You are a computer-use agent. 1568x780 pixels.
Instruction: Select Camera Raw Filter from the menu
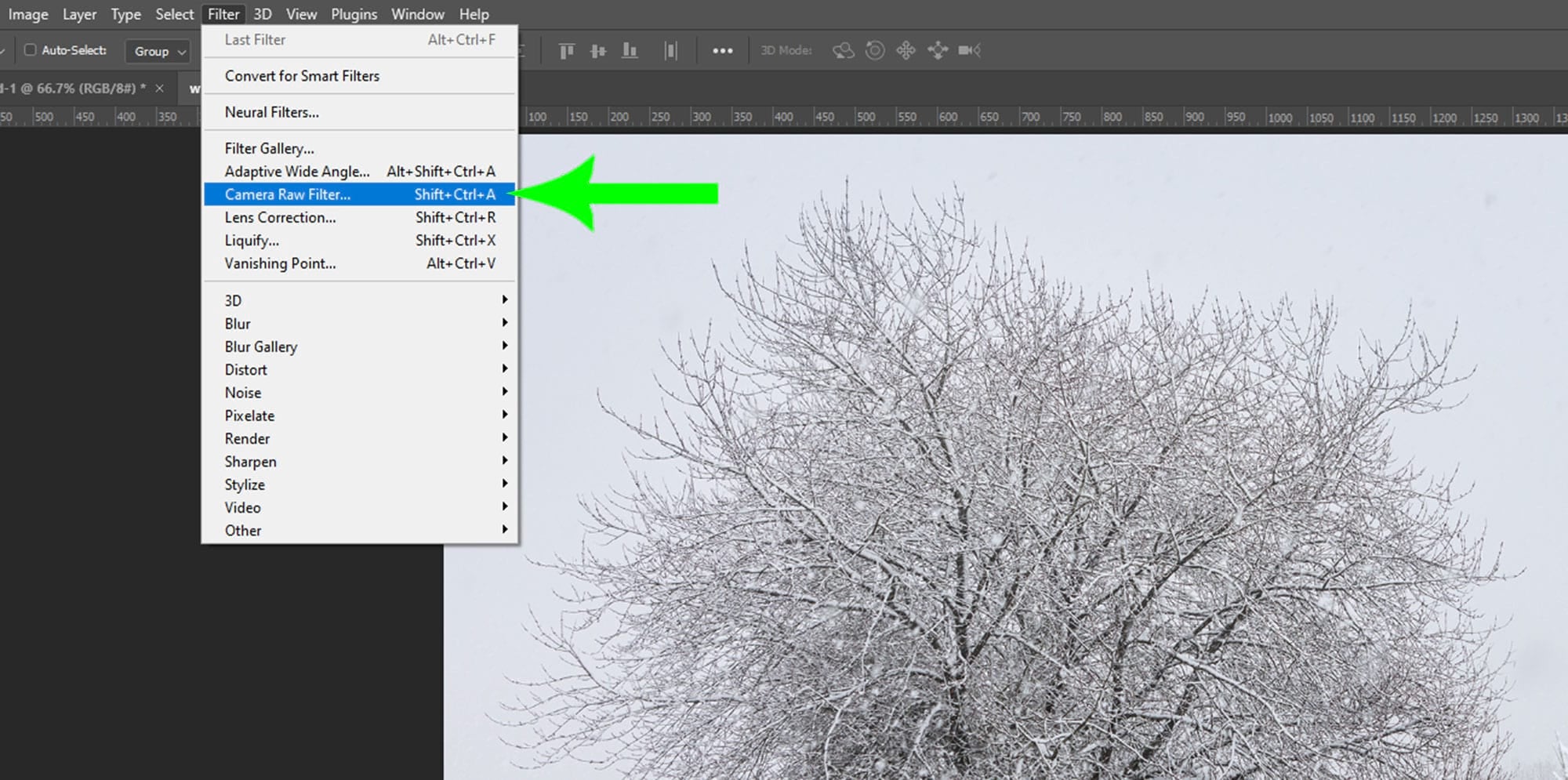click(x=287, y=194)
